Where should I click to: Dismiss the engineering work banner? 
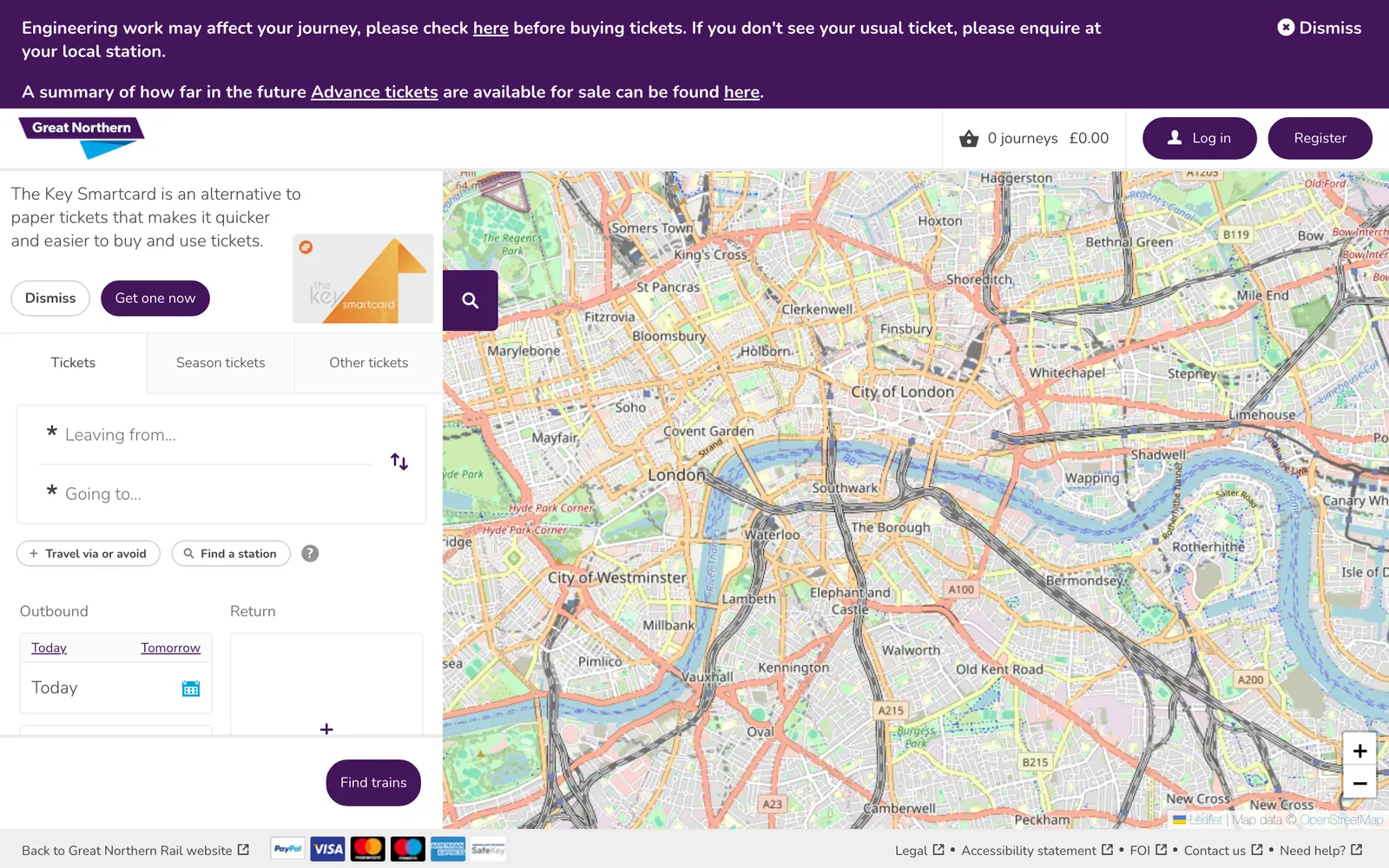point(1319,28)
